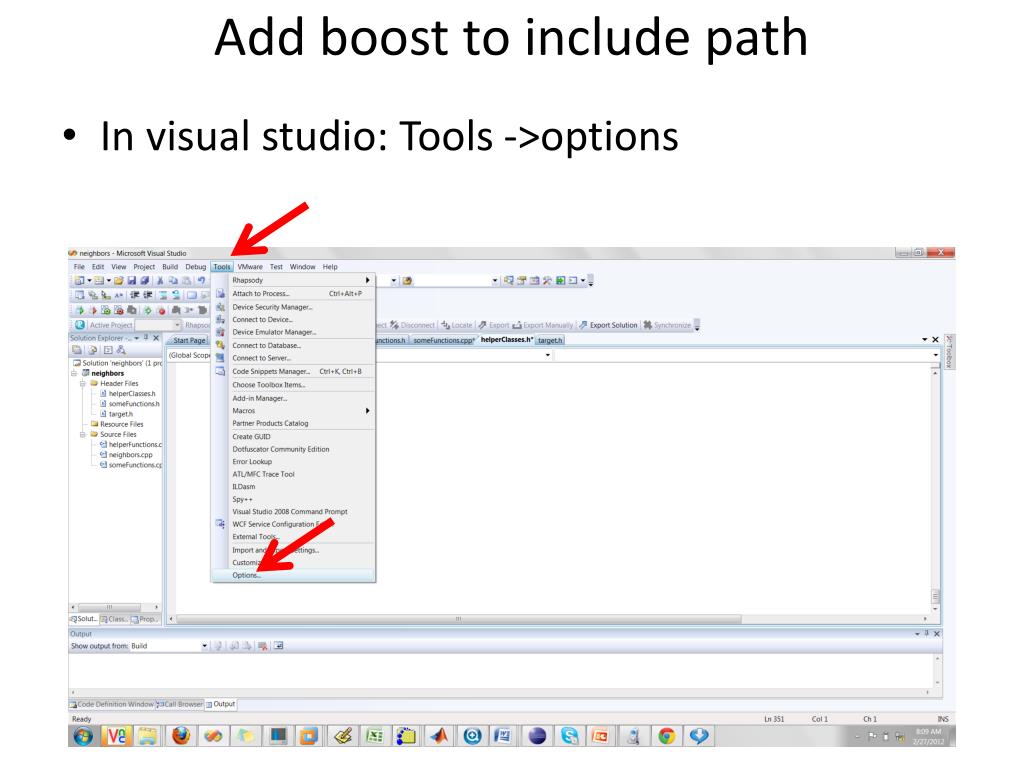
Task: Select the helperClasses.h editor tab
Action: [506, 340]
